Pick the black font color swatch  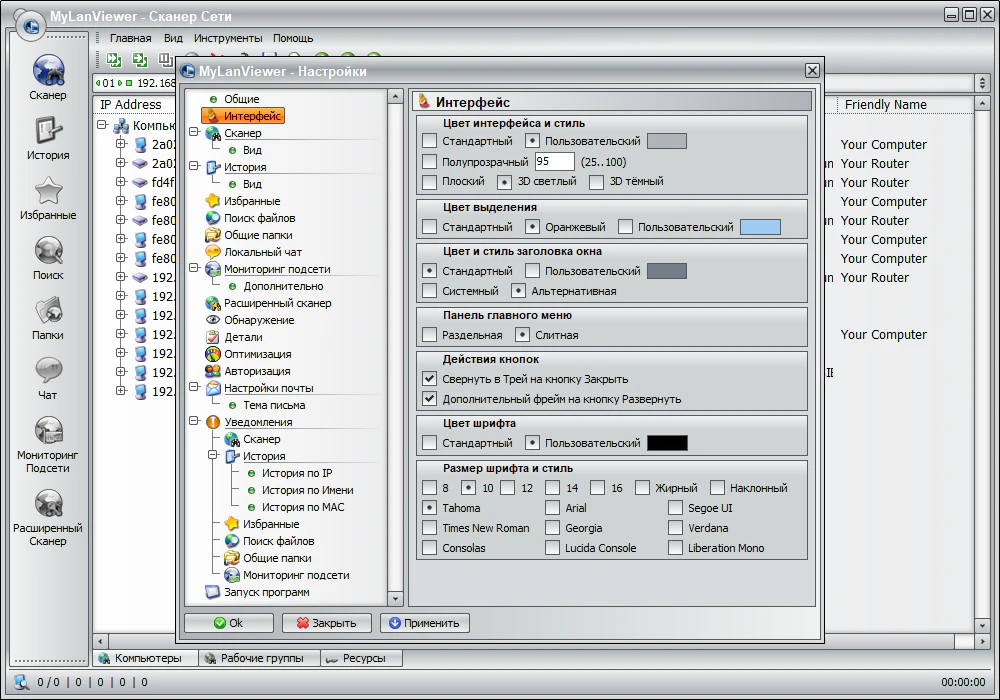(667, 443)
